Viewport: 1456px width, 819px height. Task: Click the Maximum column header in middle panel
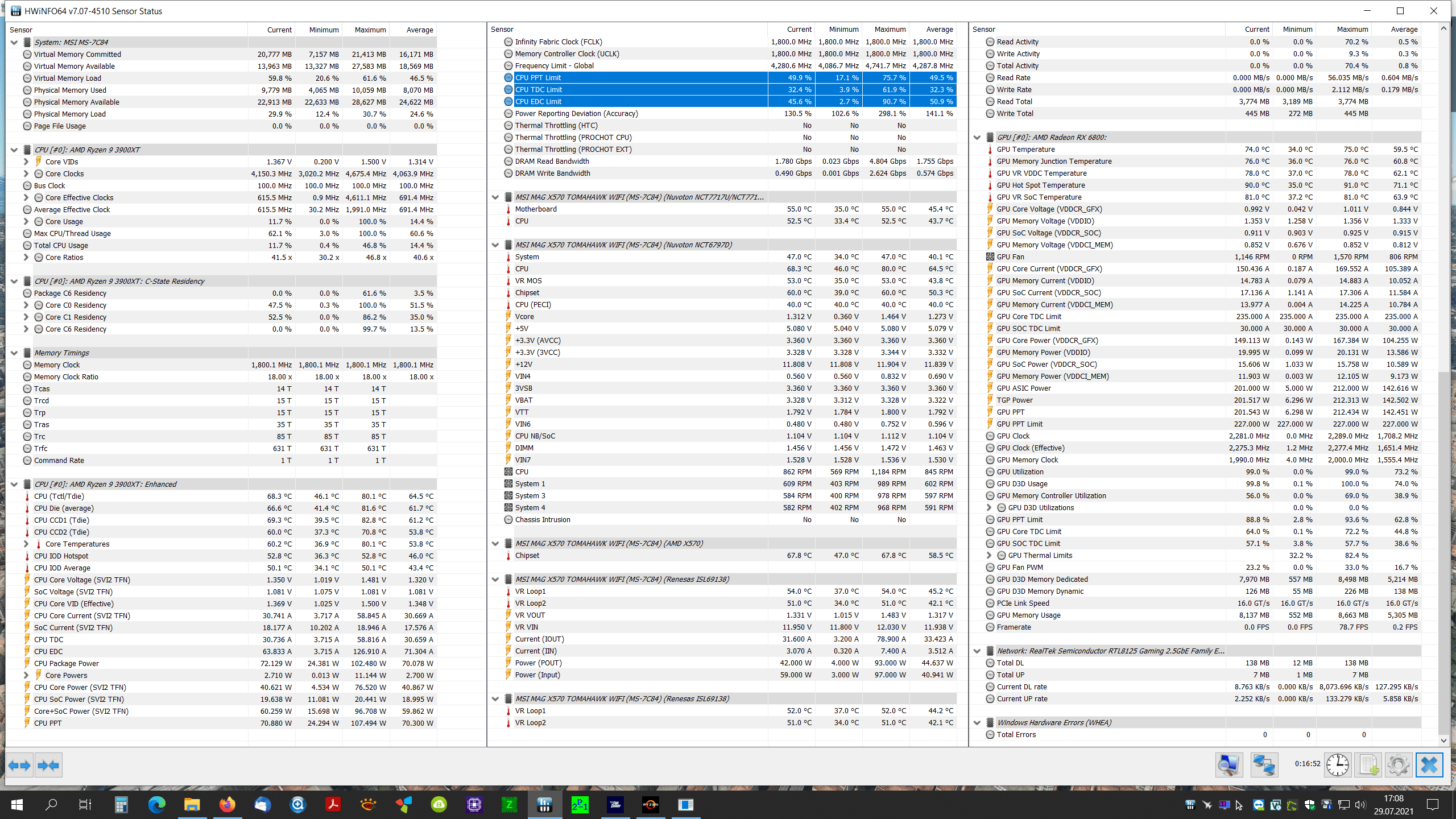[x=885, y=29]
